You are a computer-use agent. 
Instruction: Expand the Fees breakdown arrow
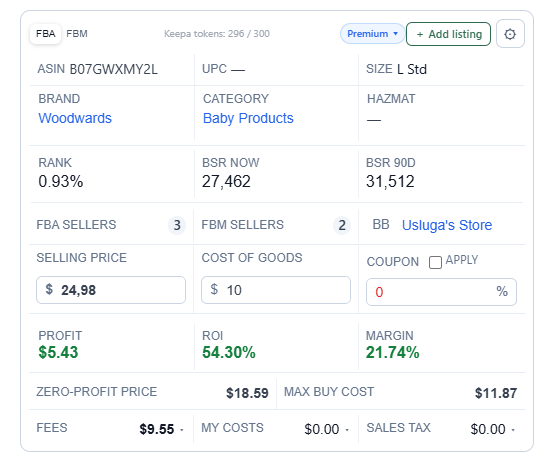coord(182,430)
